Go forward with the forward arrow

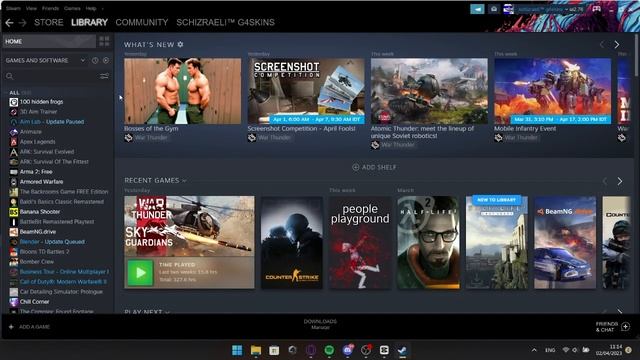22,23
